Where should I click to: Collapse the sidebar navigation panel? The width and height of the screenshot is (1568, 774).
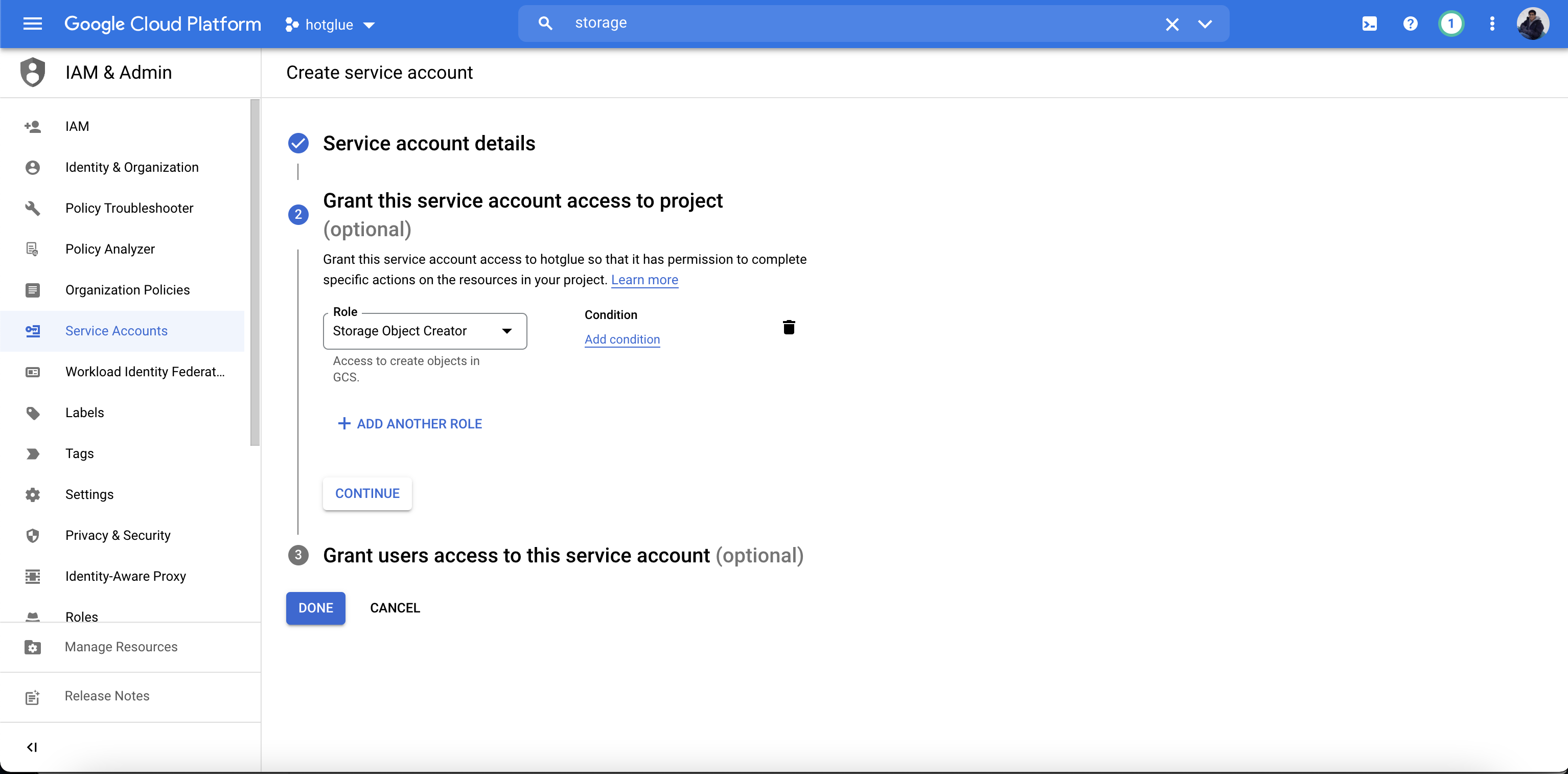click(x=32, y=747)
